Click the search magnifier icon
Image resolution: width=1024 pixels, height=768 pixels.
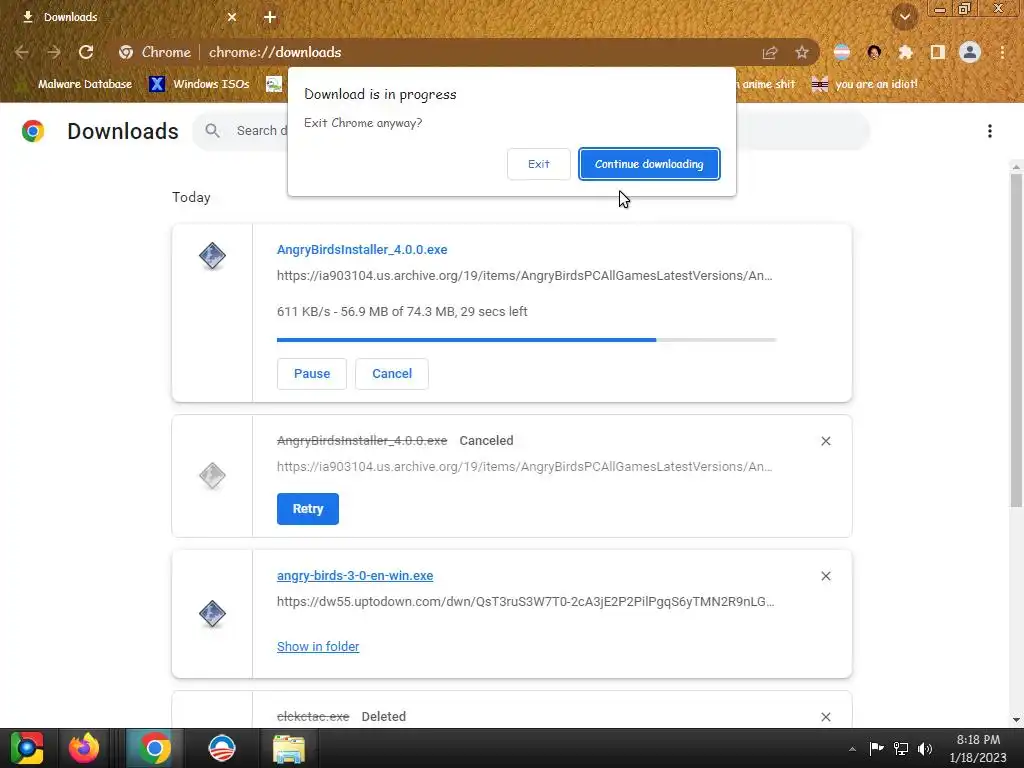click(212, 131)
